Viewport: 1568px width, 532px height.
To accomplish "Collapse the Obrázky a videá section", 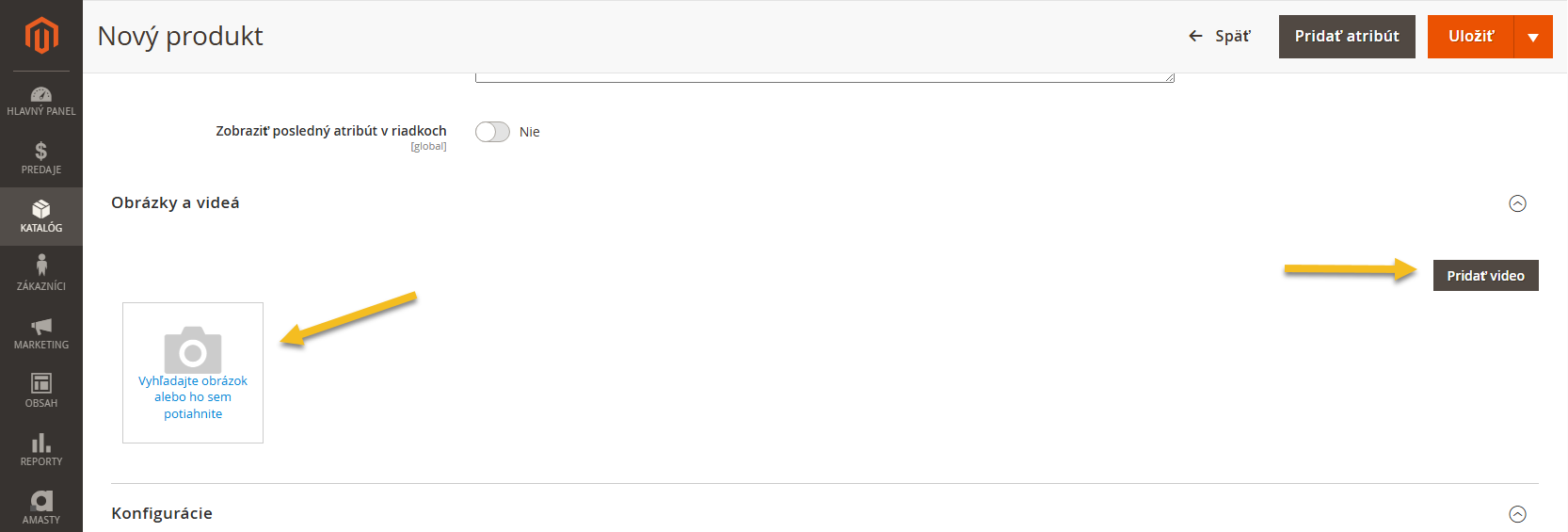I will point(1517,203).
